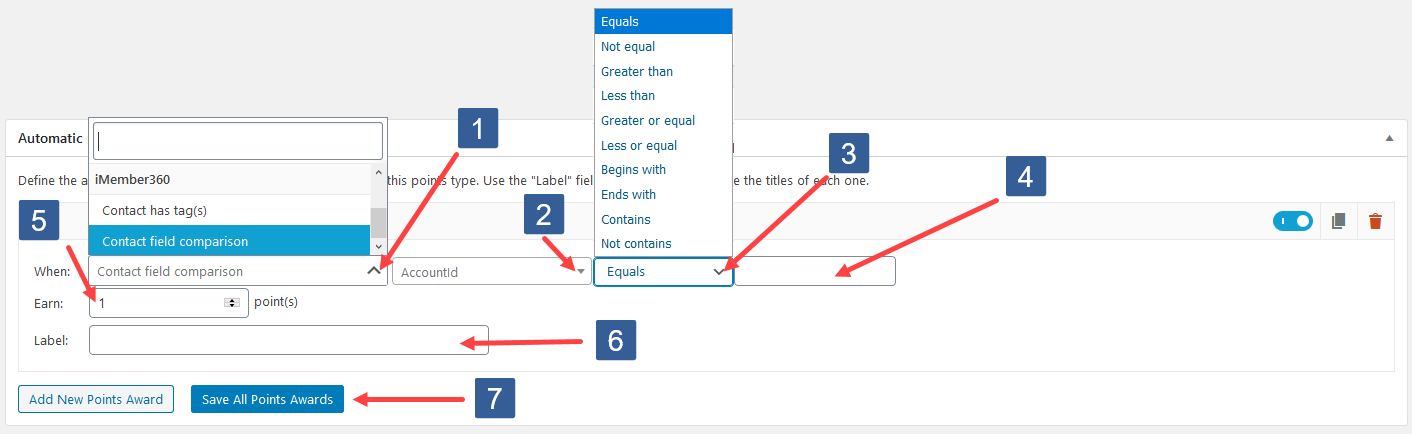Click the Earn points stepper arrows

coord(232,302)
